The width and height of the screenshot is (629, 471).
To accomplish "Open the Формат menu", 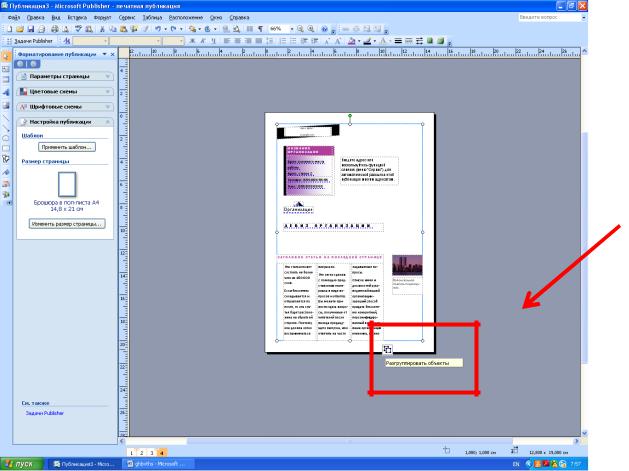I will [x=102, y=18].
